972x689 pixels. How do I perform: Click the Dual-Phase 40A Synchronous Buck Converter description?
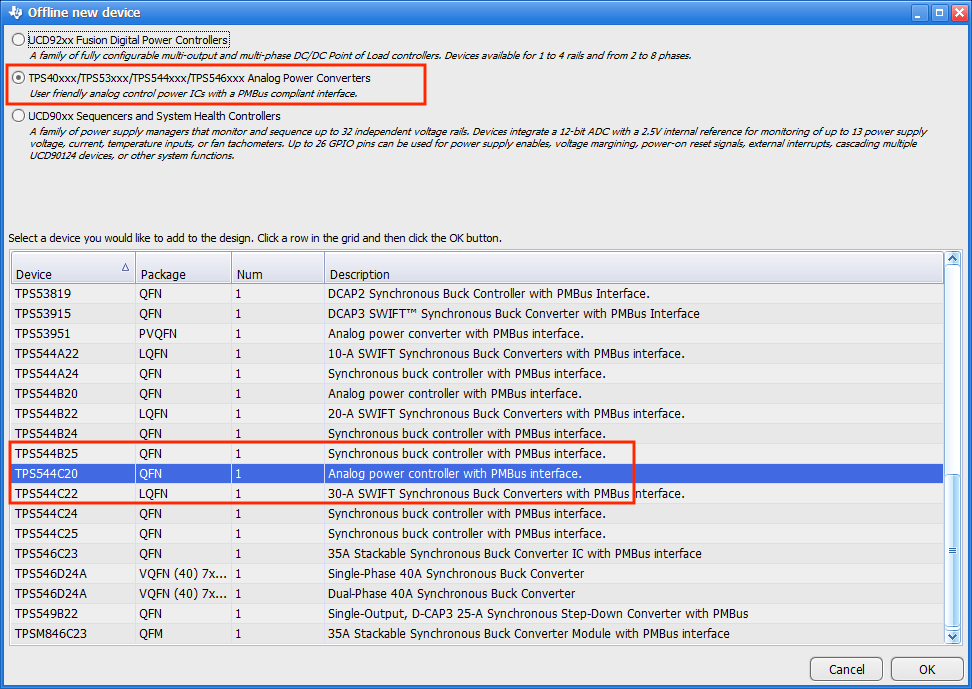451,593
